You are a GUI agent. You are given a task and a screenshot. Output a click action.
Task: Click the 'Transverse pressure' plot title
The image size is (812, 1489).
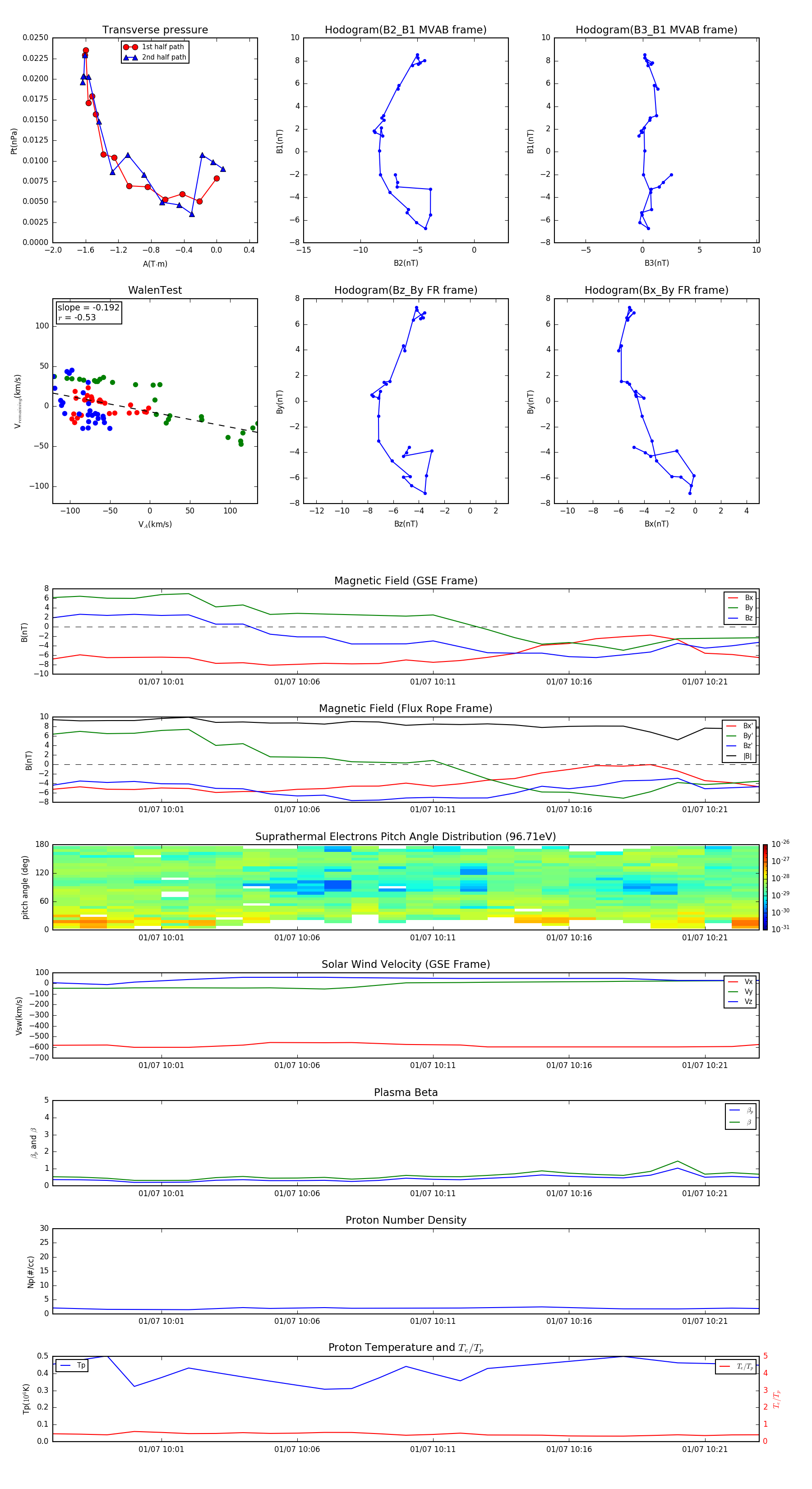155,30
